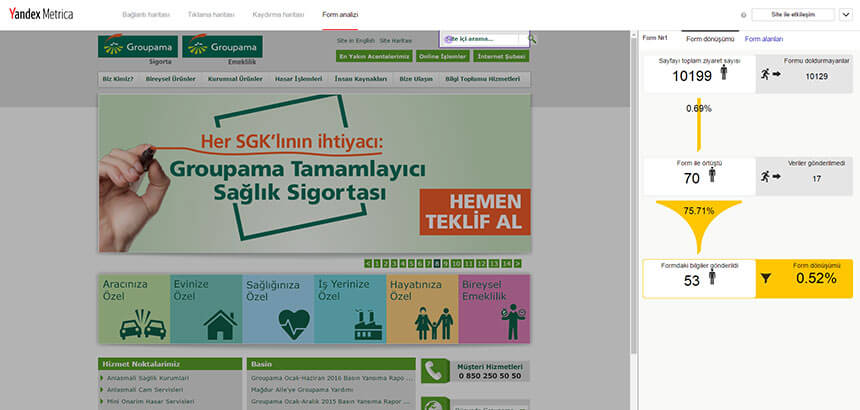860x410 pixels.
Task: Go to banner slide 1
Action: pos(376,264)
